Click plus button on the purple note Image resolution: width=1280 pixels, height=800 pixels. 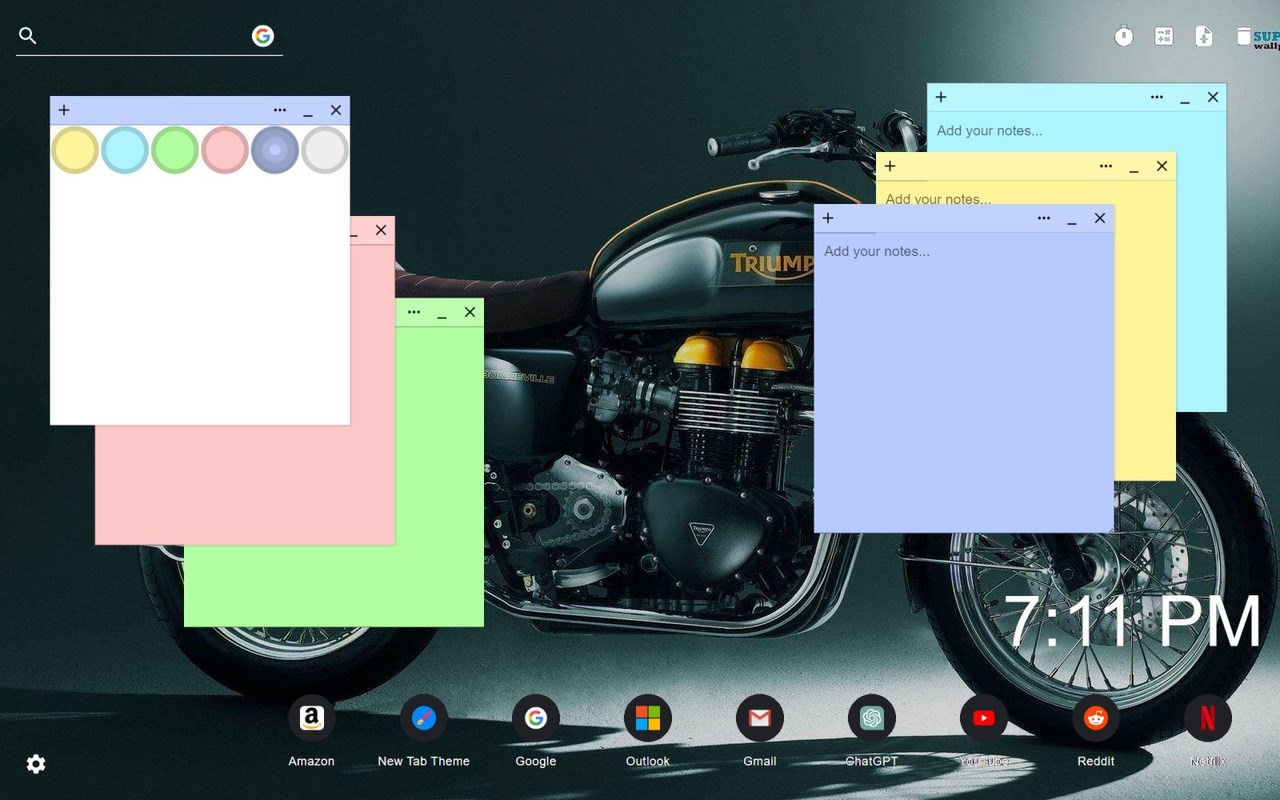click(x=828, y=218)
